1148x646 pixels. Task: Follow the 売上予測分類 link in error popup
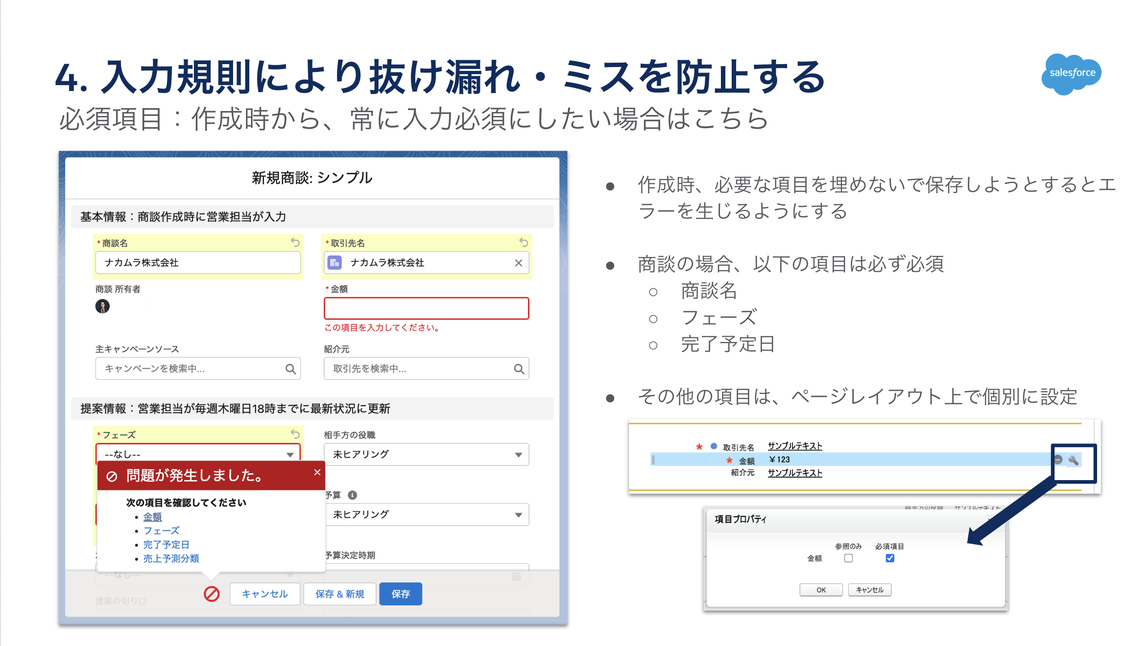click(x=171, y=559)
